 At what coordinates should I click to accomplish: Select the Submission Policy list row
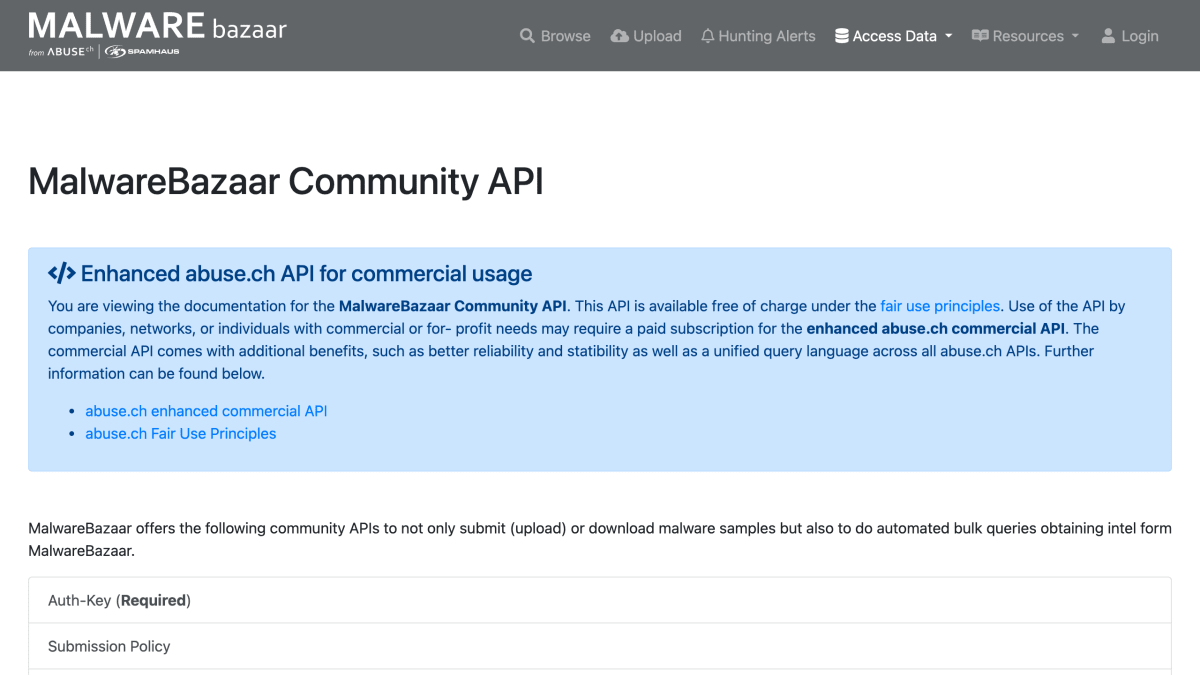coord(600,646)
